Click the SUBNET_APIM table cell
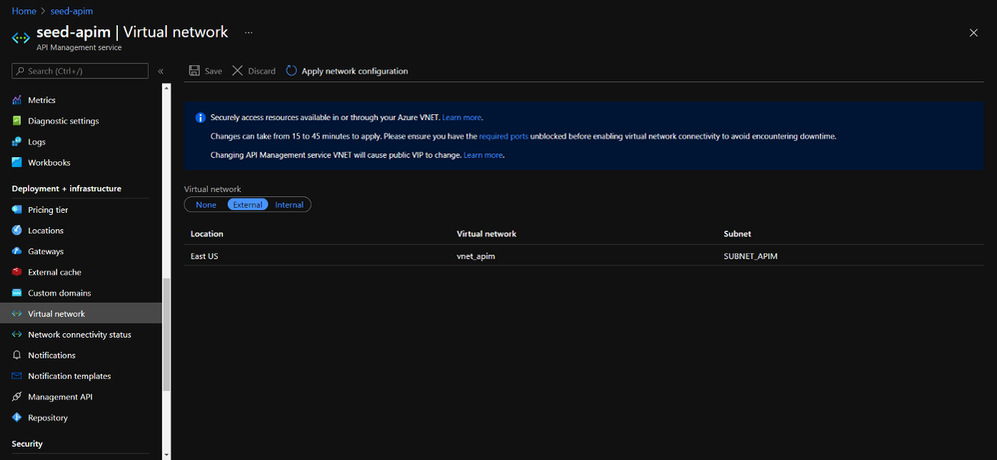Screen dimensions: 999x460 click(751, 256)
